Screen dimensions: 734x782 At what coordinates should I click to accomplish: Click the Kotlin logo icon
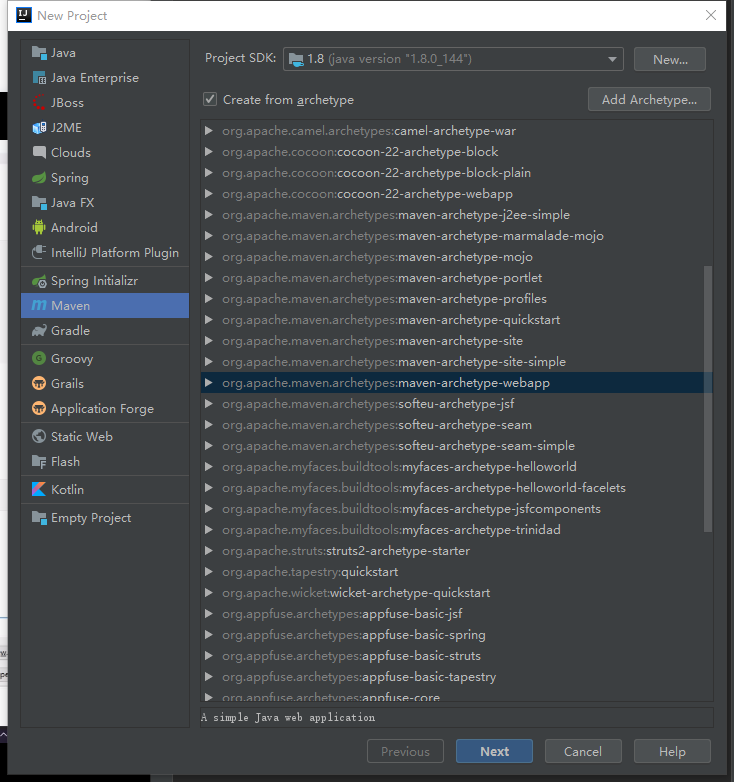[x=39, y=489]
